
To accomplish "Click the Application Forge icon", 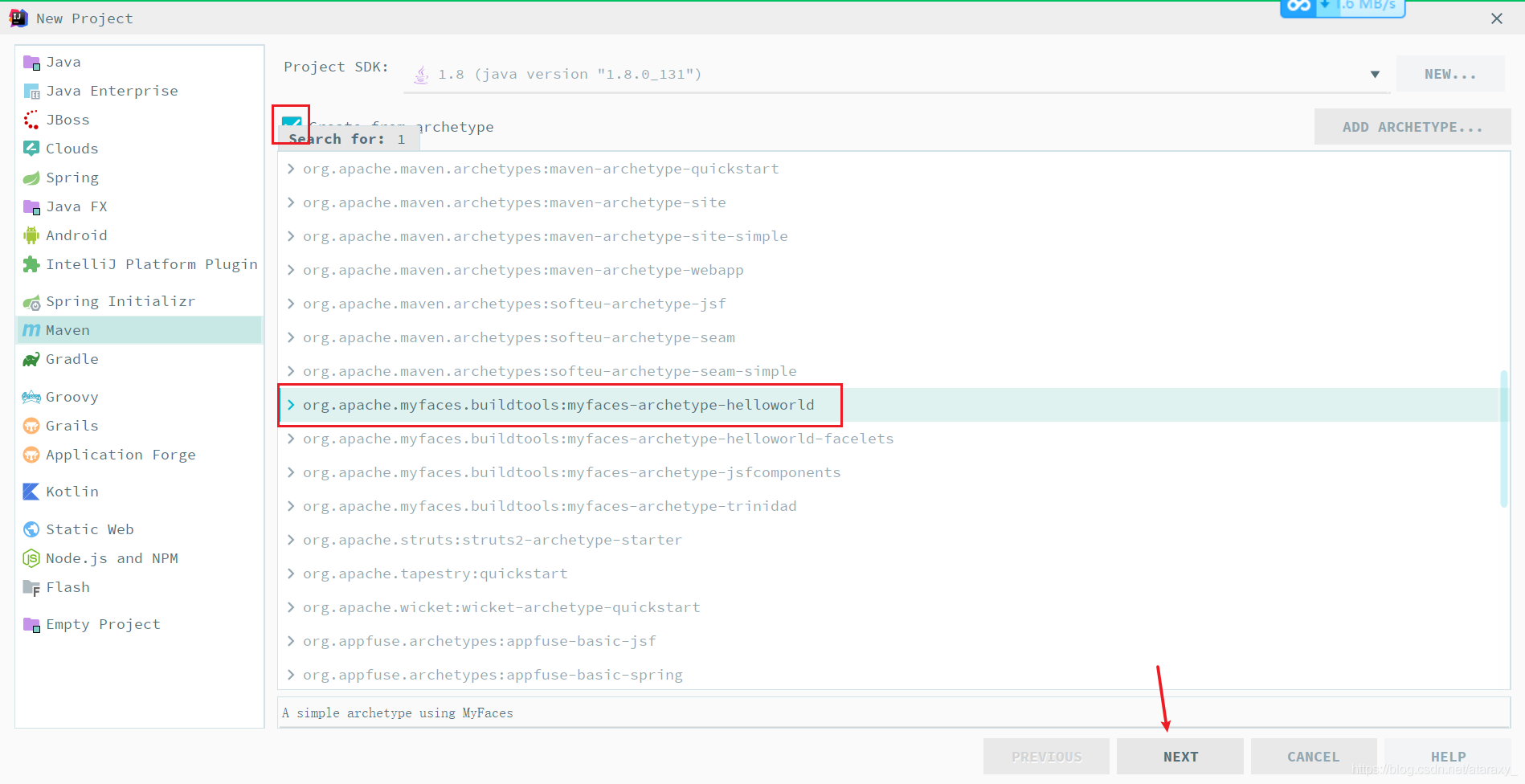I will 31,455.
